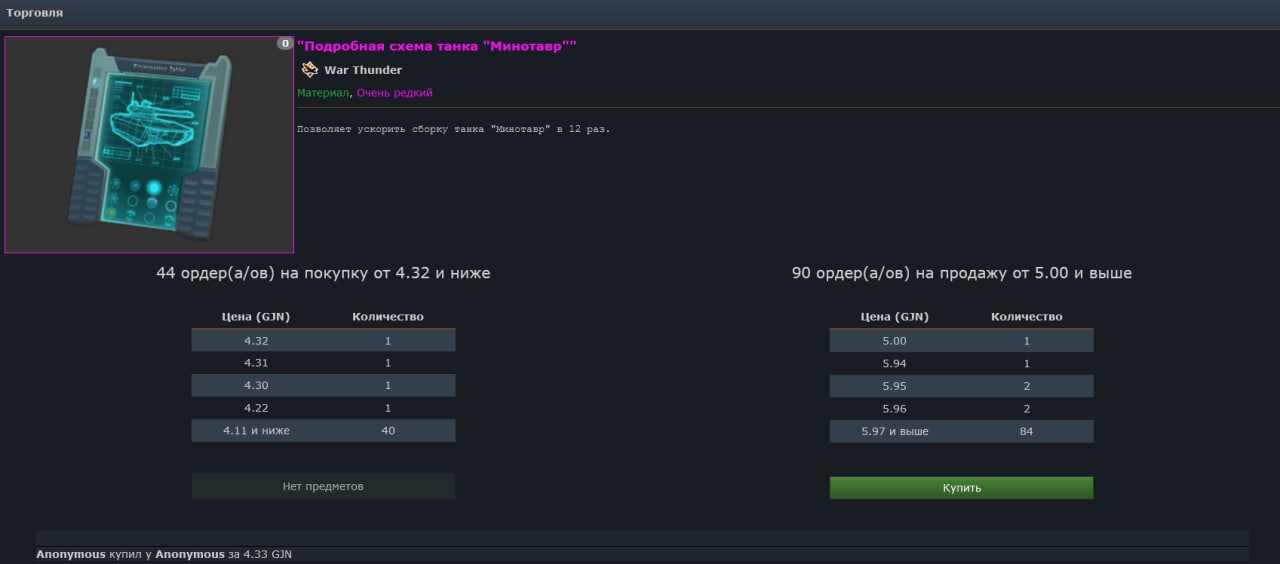Open the Minotaur blueprint item thumbnail

click(149, 145)
